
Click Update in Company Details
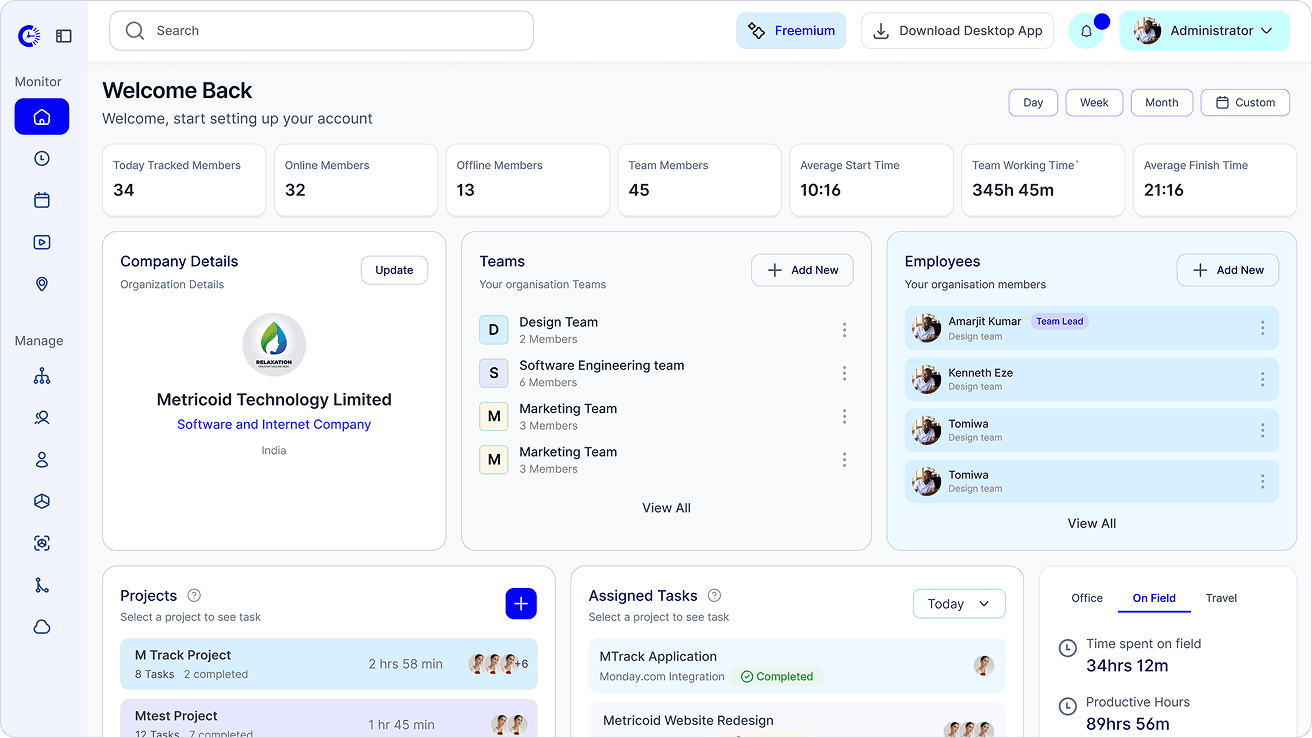point(394,270)
